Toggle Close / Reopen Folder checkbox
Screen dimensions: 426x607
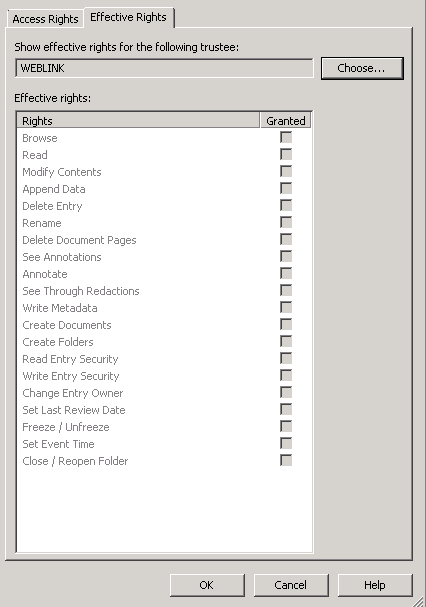pos(286,461)
